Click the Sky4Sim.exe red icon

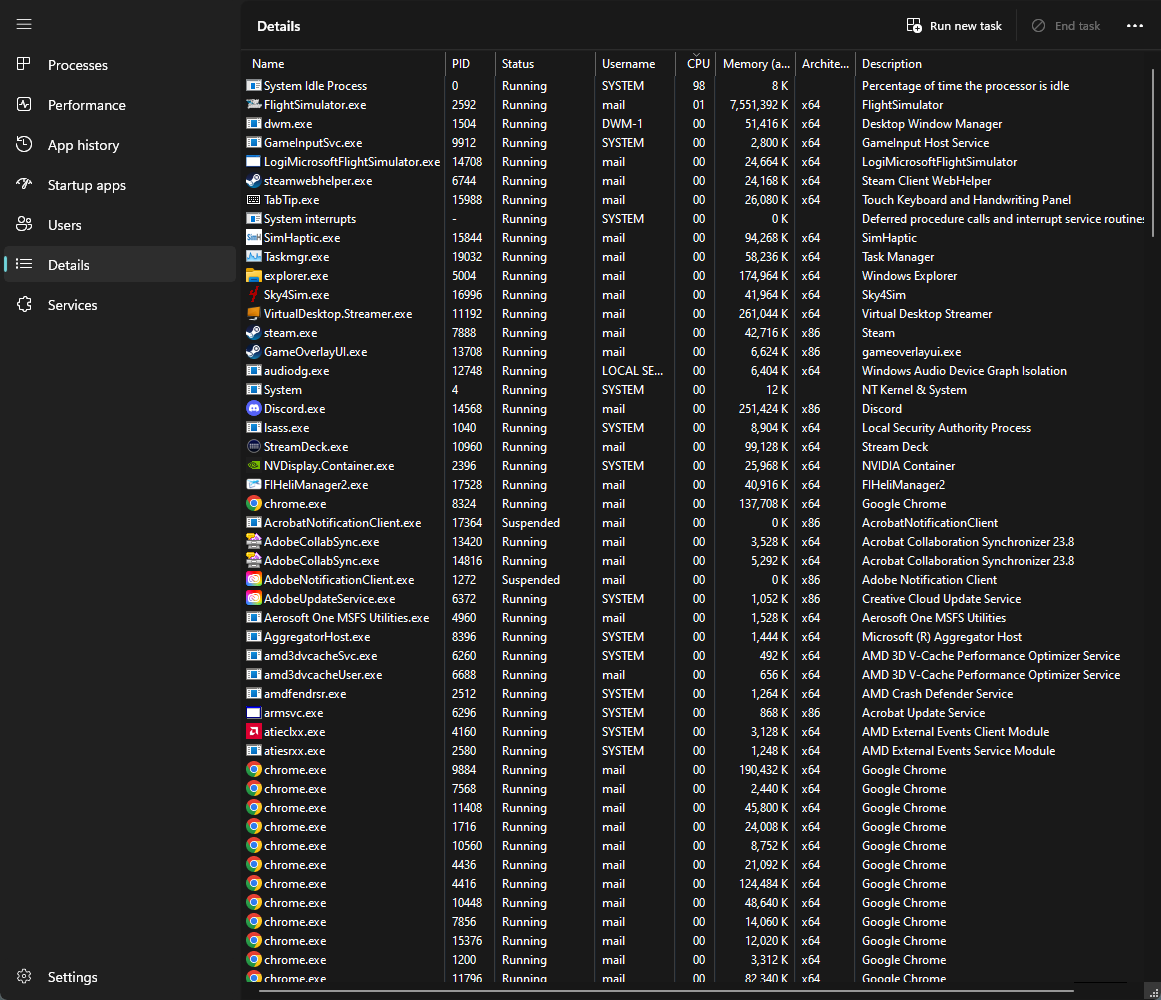pos(253,295)
